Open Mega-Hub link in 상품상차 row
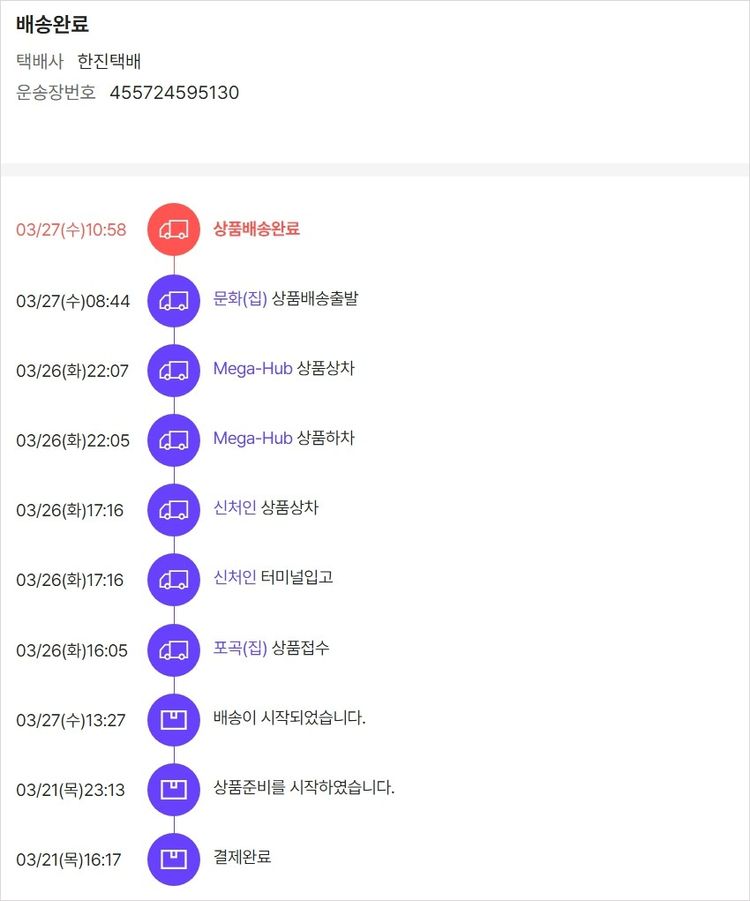The height and width of the screenshot is (901, 750). (252, 369)
